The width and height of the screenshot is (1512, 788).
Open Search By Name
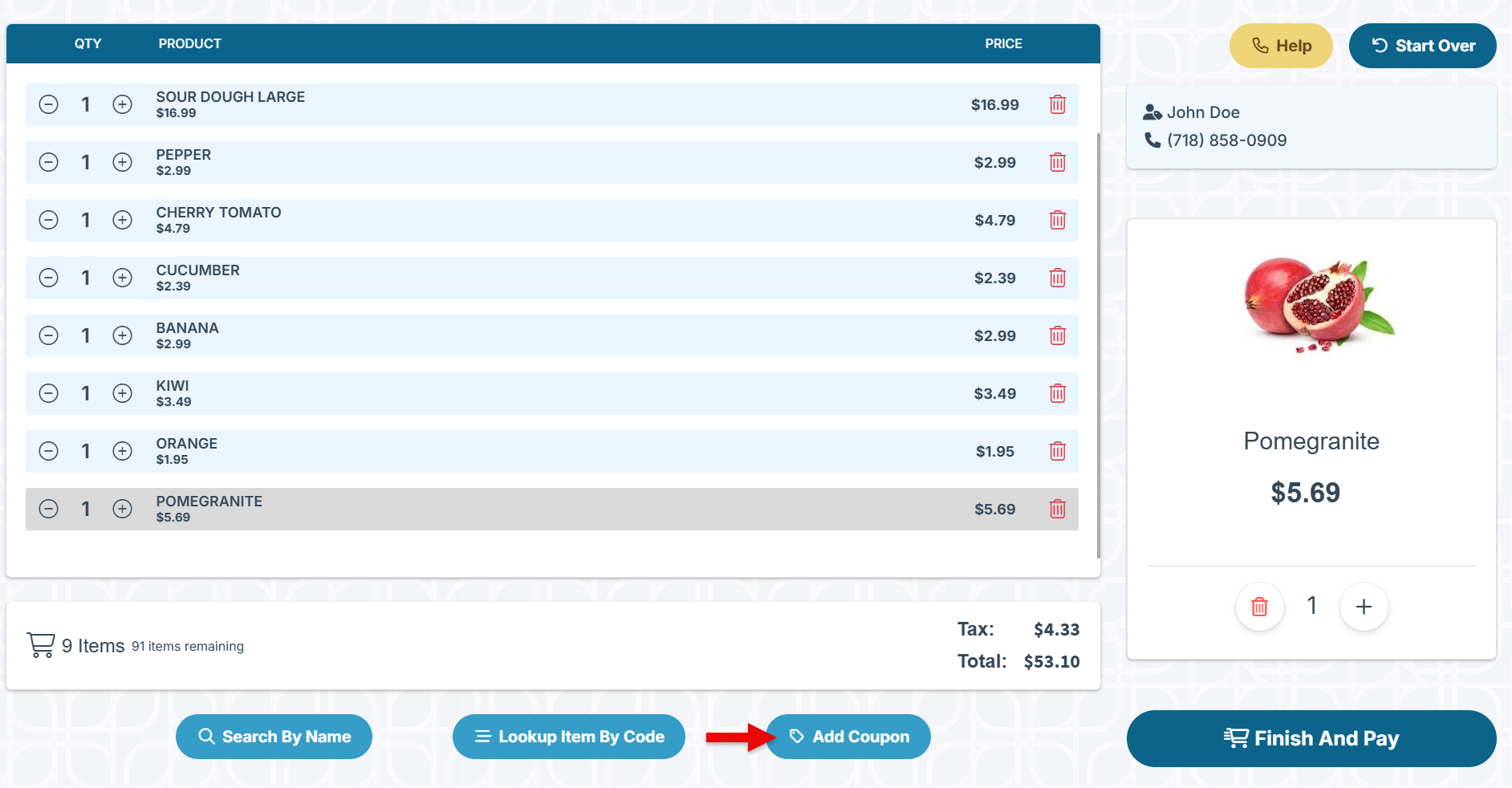(x=274, y=737)
